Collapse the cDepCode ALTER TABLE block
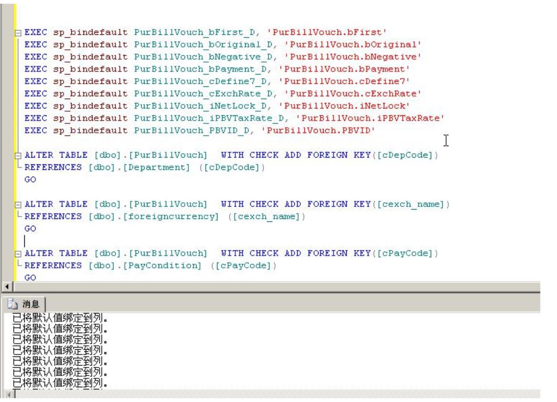Viewport: 557px width, 402px height. pos(18,156)
